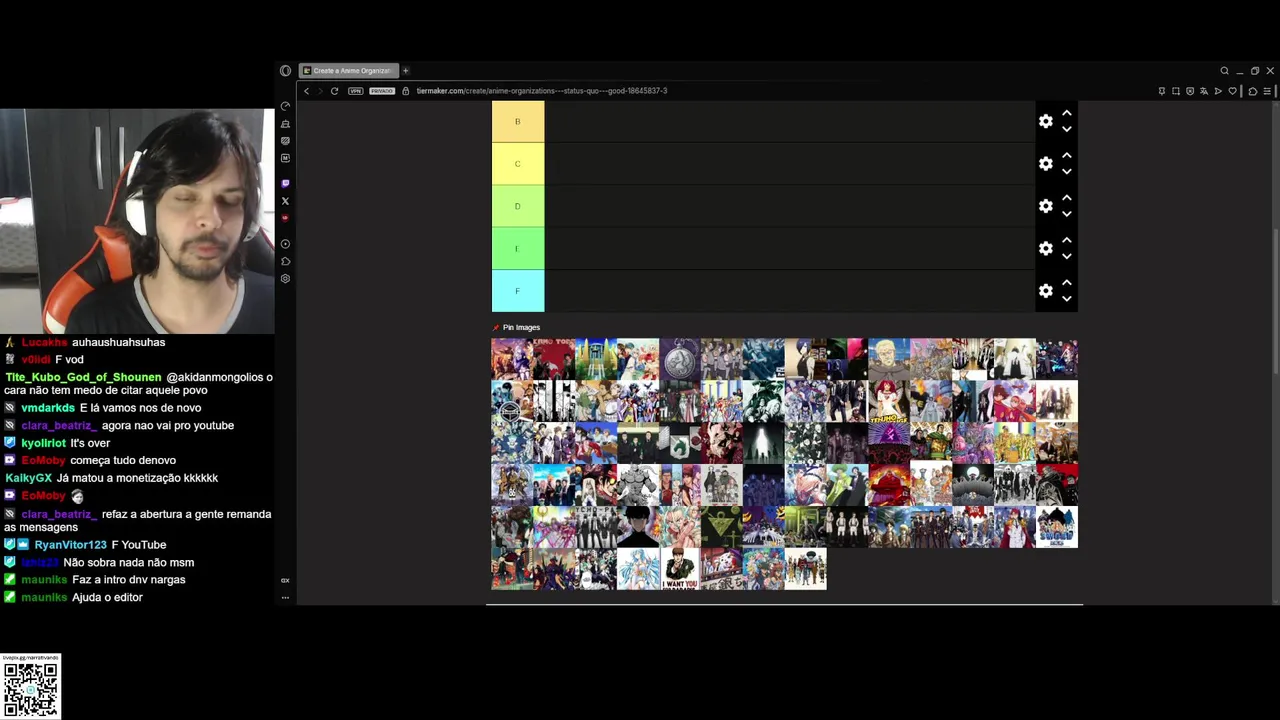The height and width of the screenshot is (720, 1280).
Task: Open X (Twitter) in Opera sidebar
Action: 285,201
